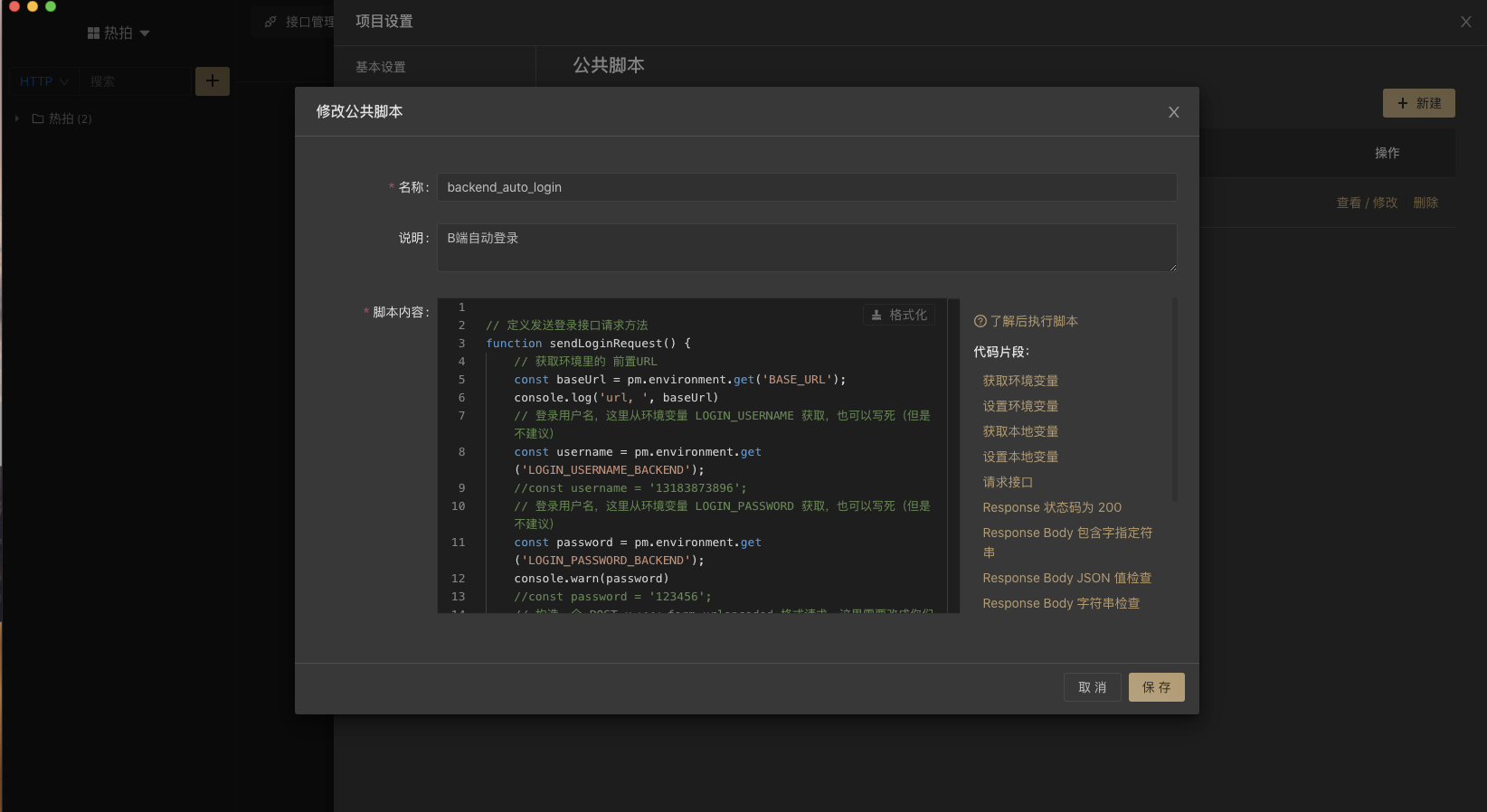Close the 修改公共脚本 dialog
Screen dimensions: 1487x812
[x=1173, y=112]
